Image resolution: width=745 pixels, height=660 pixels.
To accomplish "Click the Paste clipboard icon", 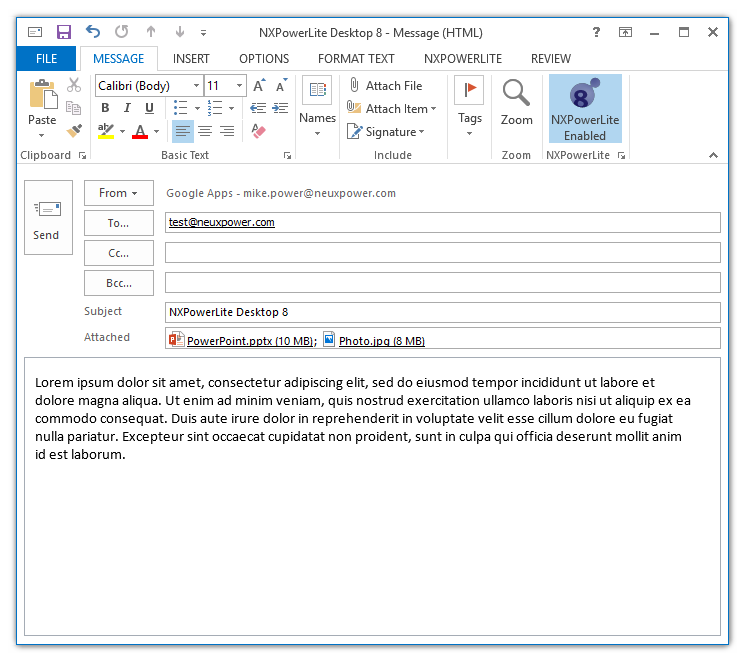I will [42, 95].
